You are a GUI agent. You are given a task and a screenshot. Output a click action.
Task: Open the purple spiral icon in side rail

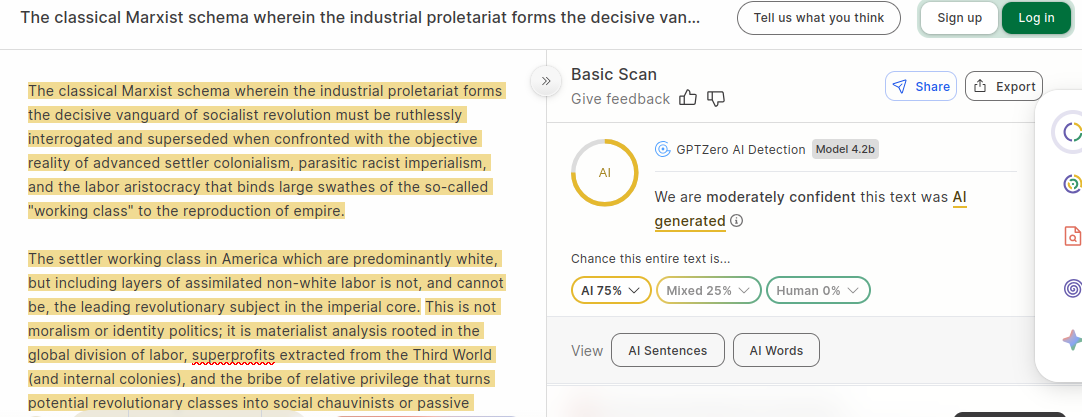[x=1071, y=289]
